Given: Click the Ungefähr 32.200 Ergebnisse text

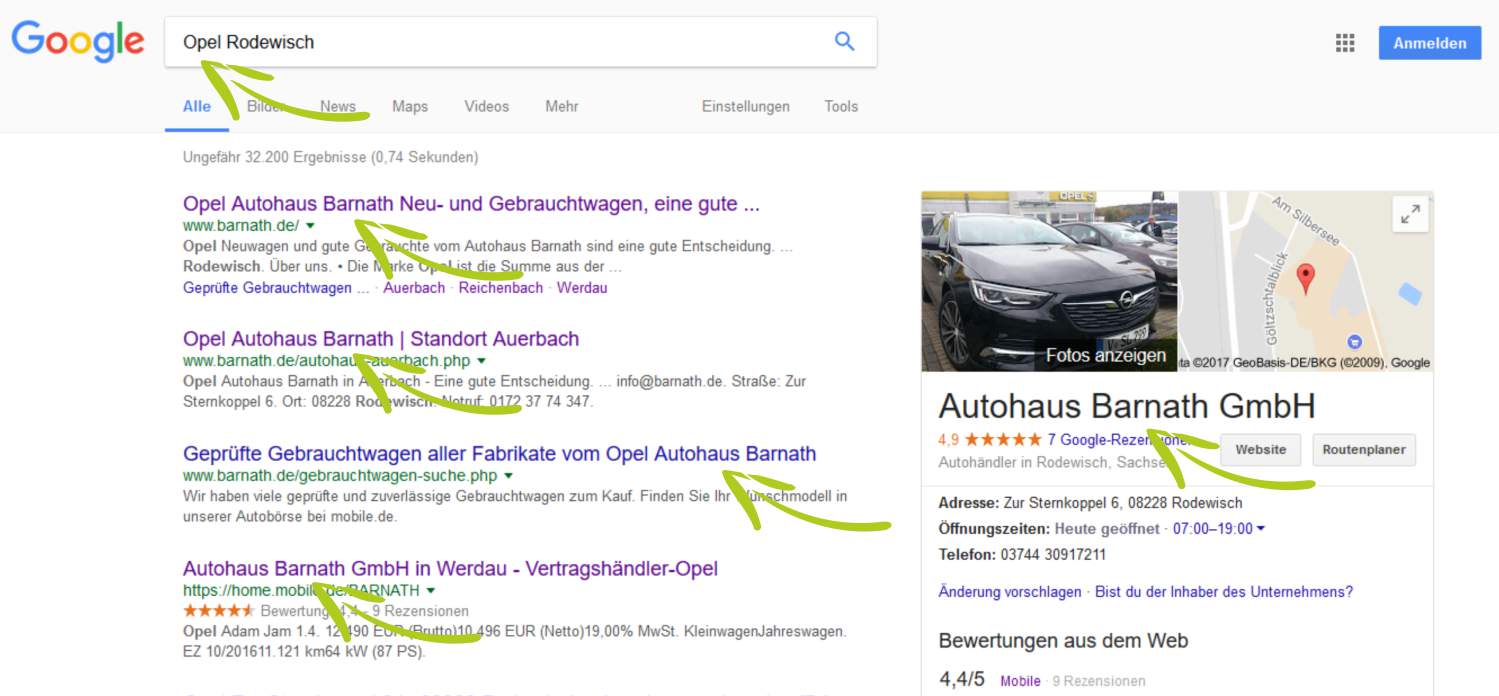Looking at the screenshot, I should point(331,157).
